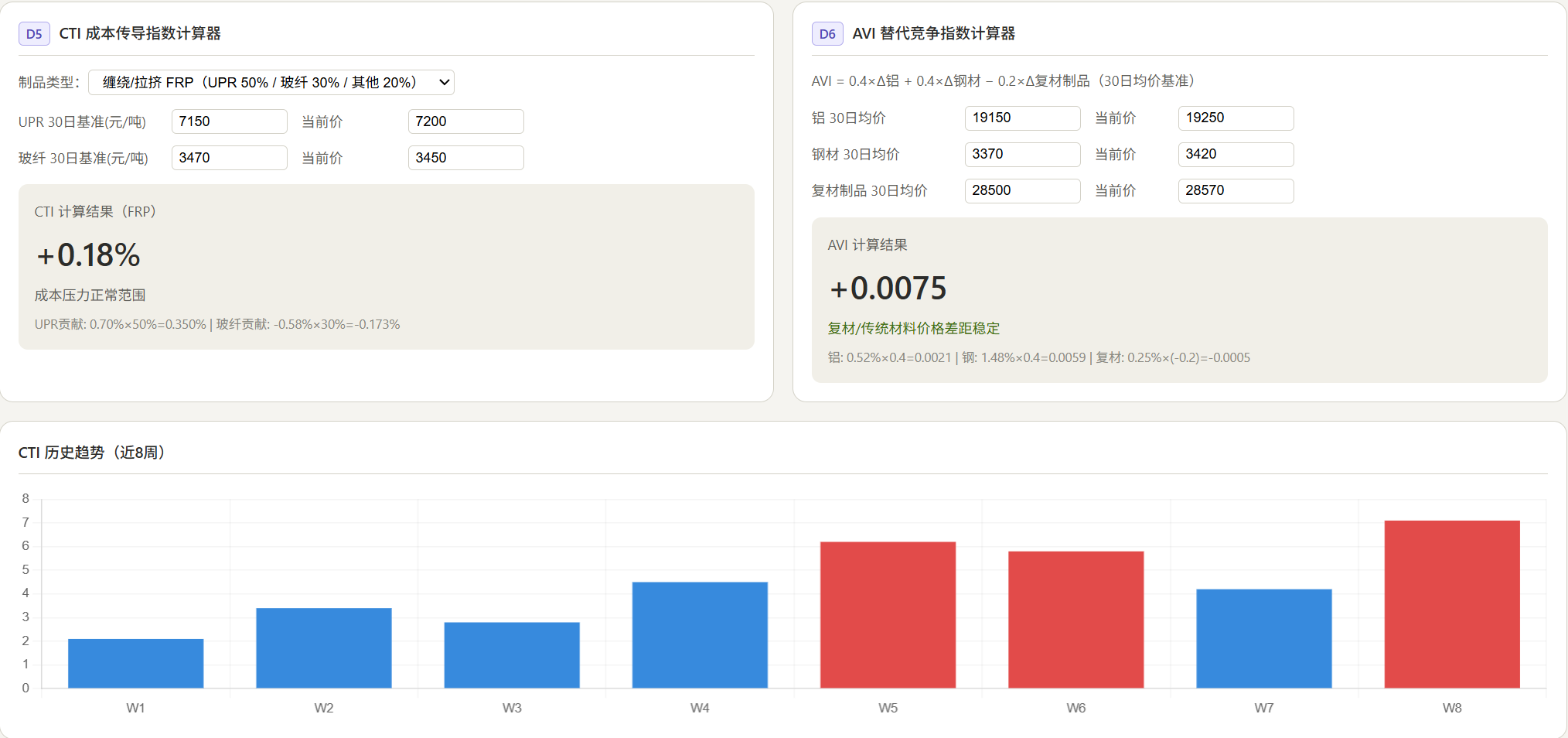Click the W2 bar in CTI chart
The image size is (1568, 738).
324,647
